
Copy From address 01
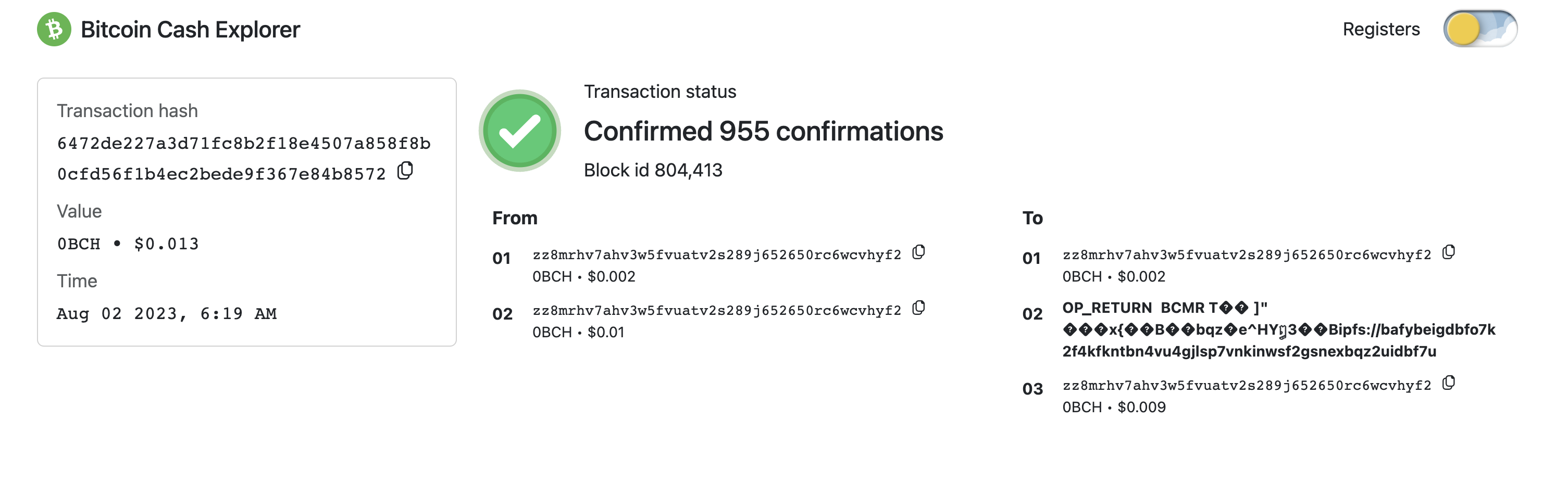pos(918,252)
